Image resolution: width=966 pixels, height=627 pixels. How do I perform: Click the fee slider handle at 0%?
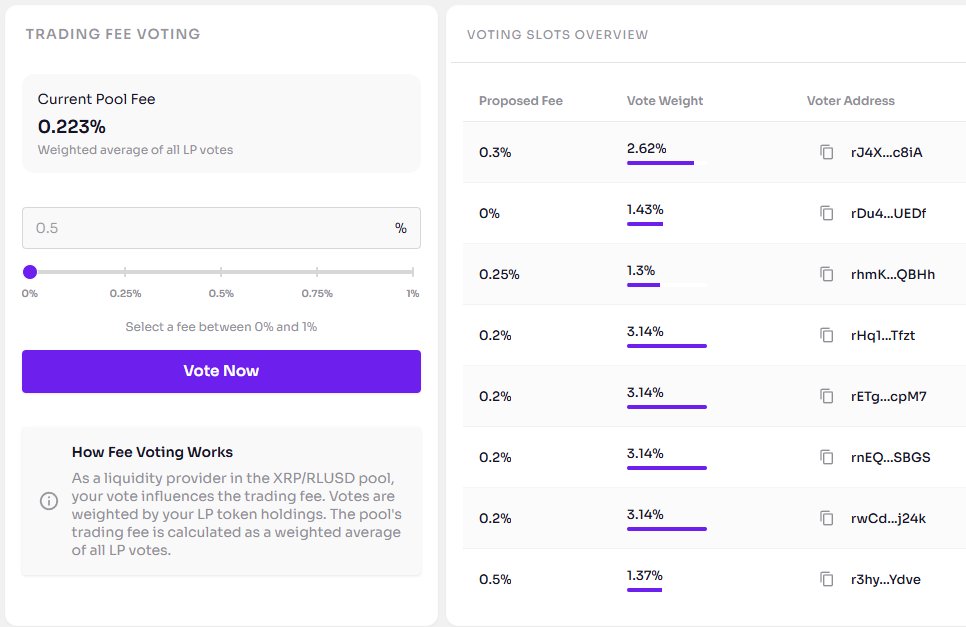(x=30, y=272)
